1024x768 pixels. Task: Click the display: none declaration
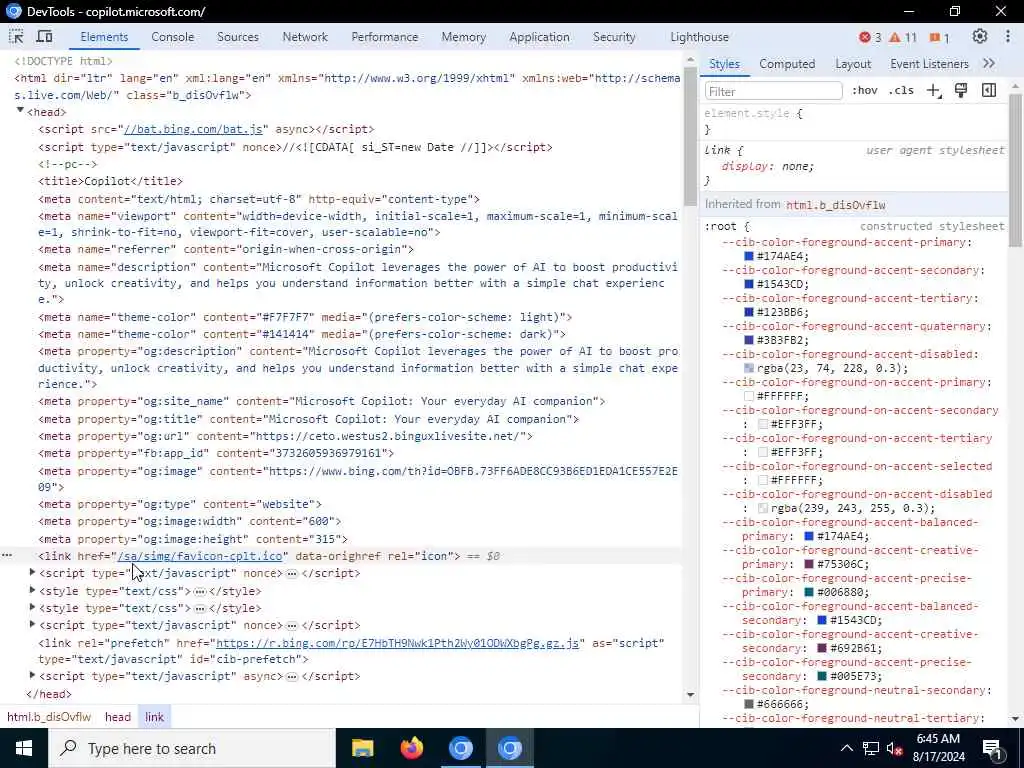tap(767, 167)
